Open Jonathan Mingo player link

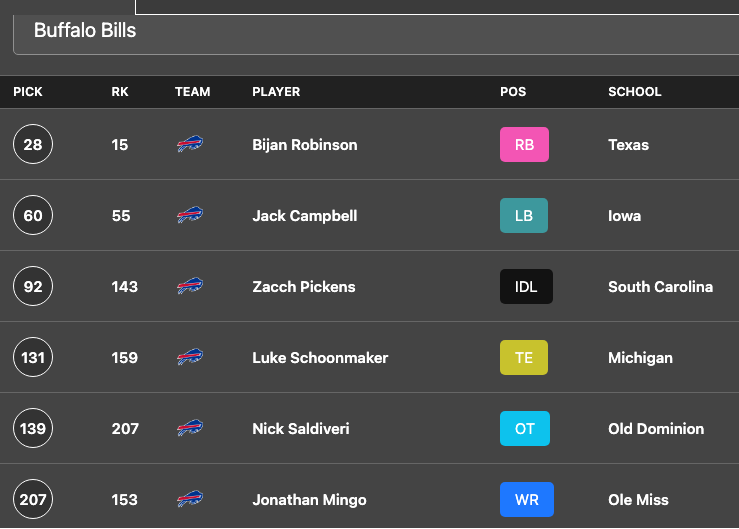(309, 500)
